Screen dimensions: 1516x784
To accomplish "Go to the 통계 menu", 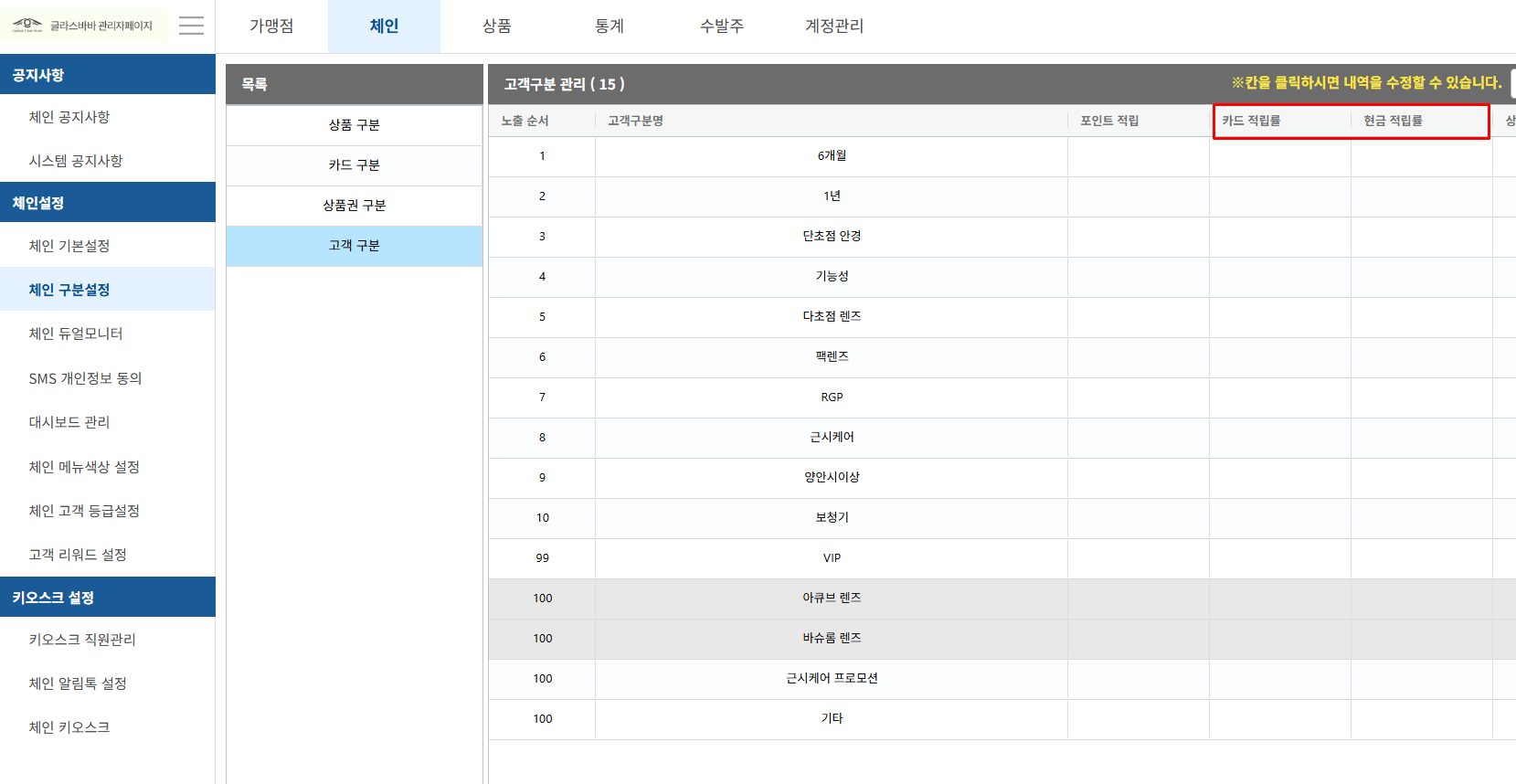I will coord(609,26).
